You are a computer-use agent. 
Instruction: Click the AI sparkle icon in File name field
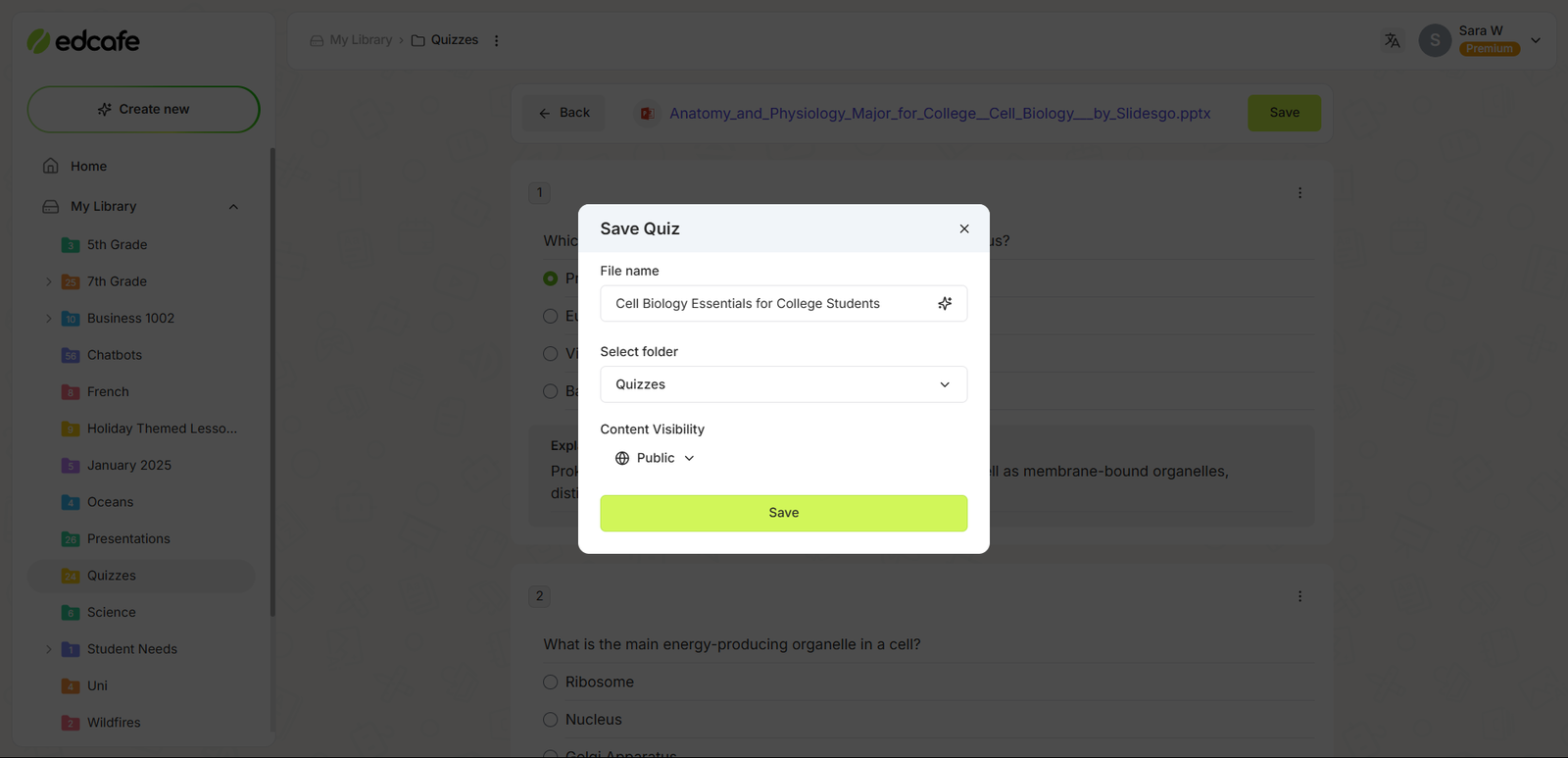pyautogui.click(x=945, y=304)
